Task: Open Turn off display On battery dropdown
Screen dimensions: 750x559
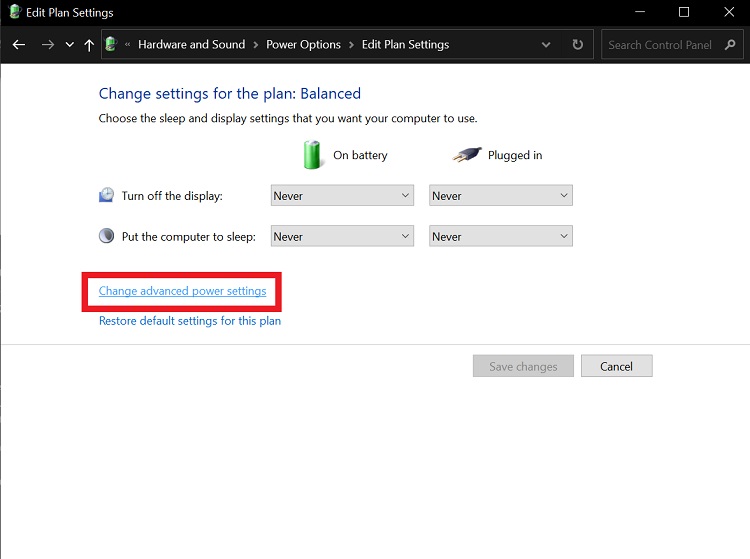Action: (x=342, y=196)
